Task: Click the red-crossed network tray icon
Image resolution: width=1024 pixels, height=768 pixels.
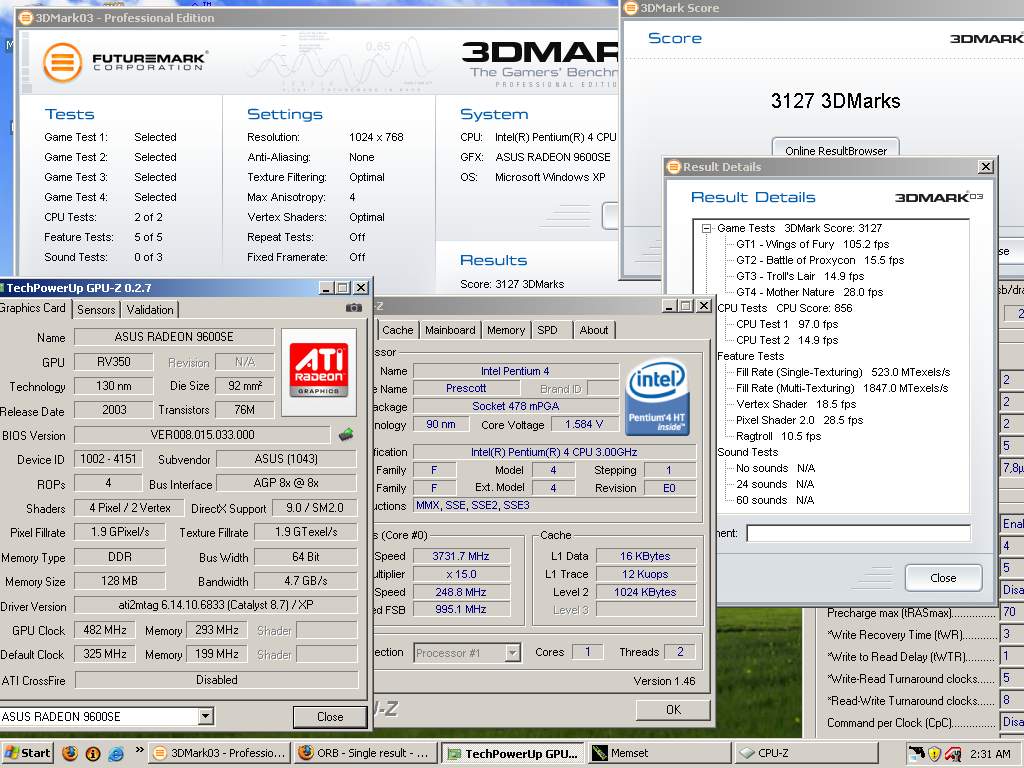Action: coord(952,754)
